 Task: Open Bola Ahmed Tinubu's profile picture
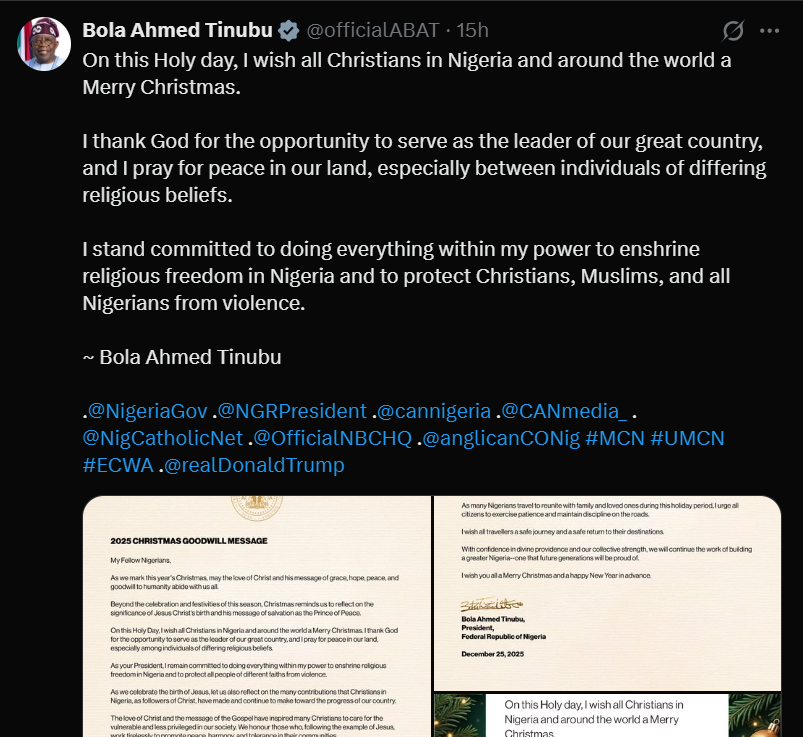(44, 44)
